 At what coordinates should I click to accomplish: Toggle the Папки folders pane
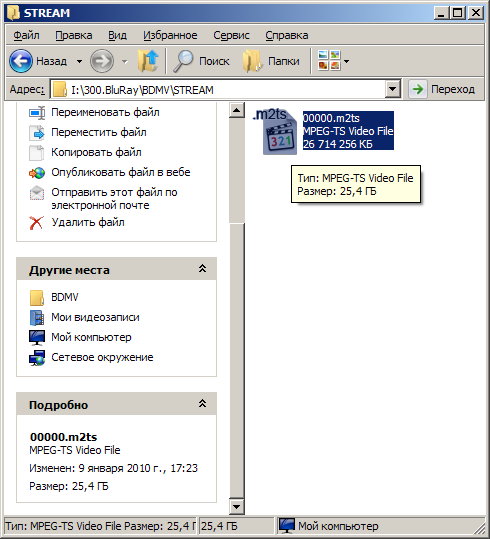coord(271,61)
